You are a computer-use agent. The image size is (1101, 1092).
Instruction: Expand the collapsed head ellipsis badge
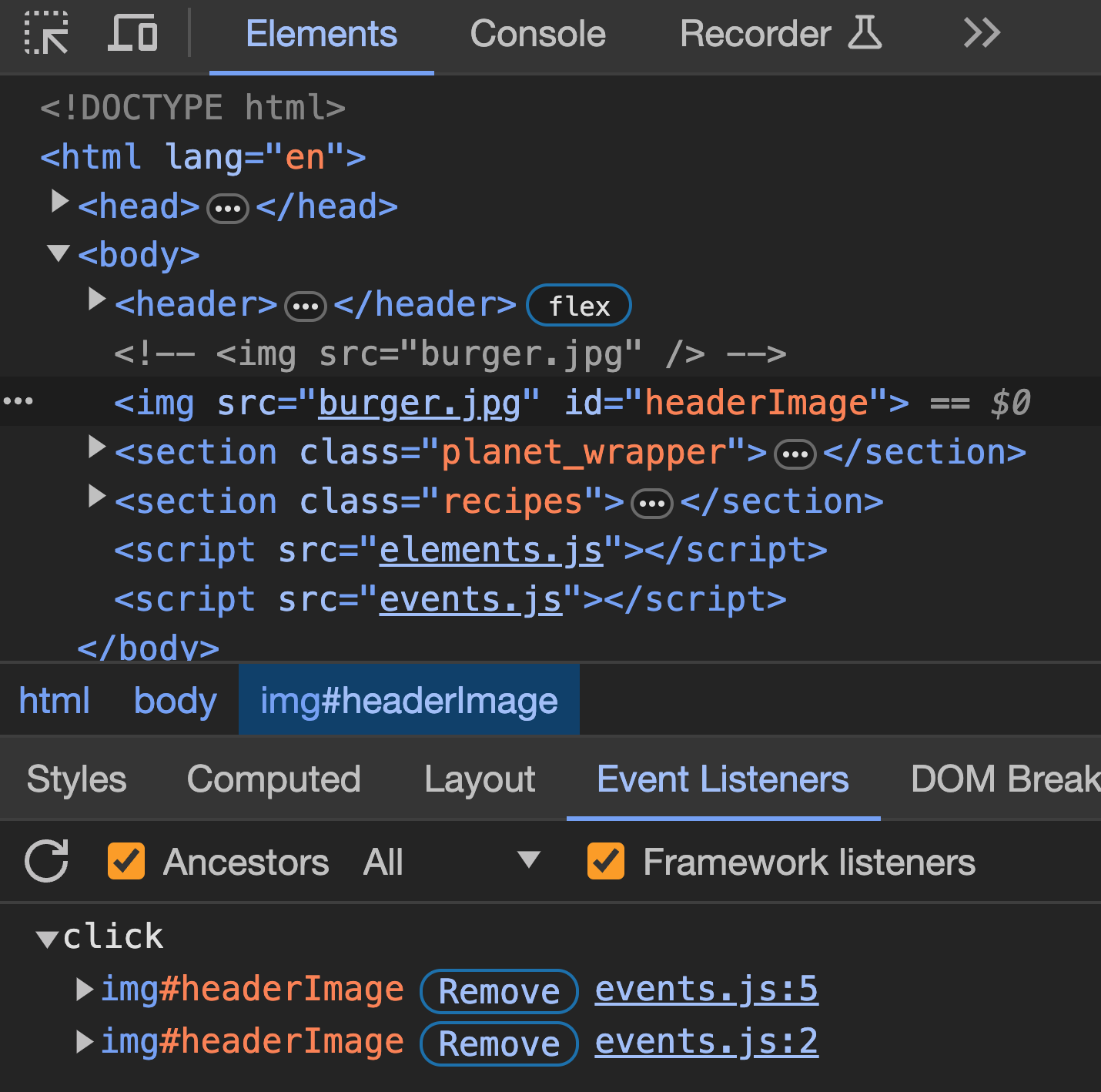click(x=228, y=209)
